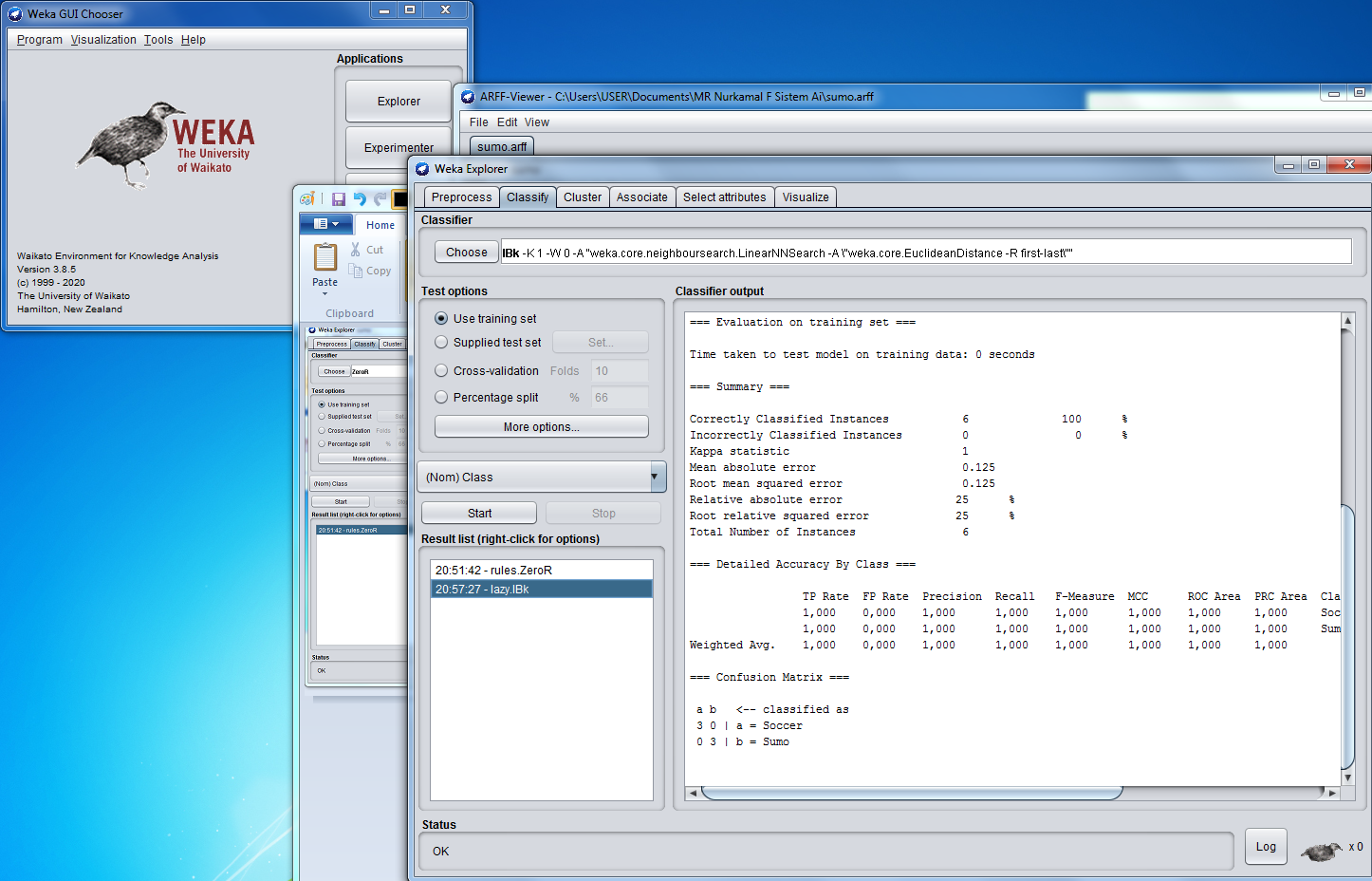Minimize the Weka Explorer window
The image size is (1372, 881).
1289,165
